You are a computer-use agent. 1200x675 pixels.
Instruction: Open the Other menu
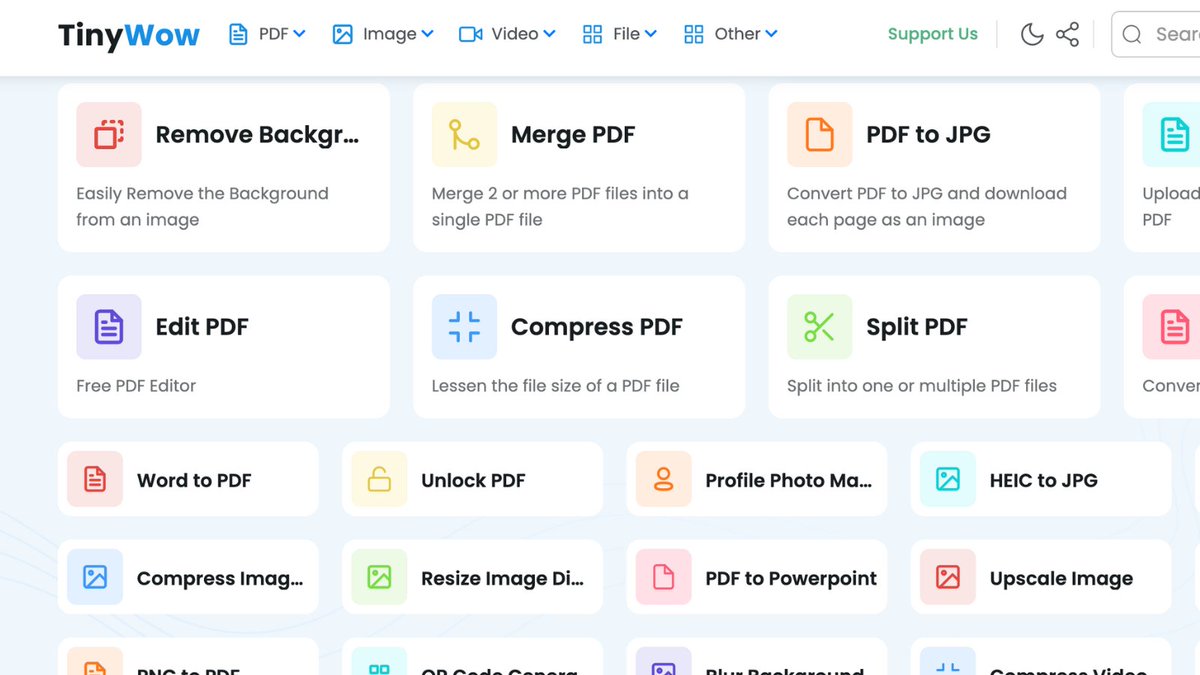[x=731, y=34]
